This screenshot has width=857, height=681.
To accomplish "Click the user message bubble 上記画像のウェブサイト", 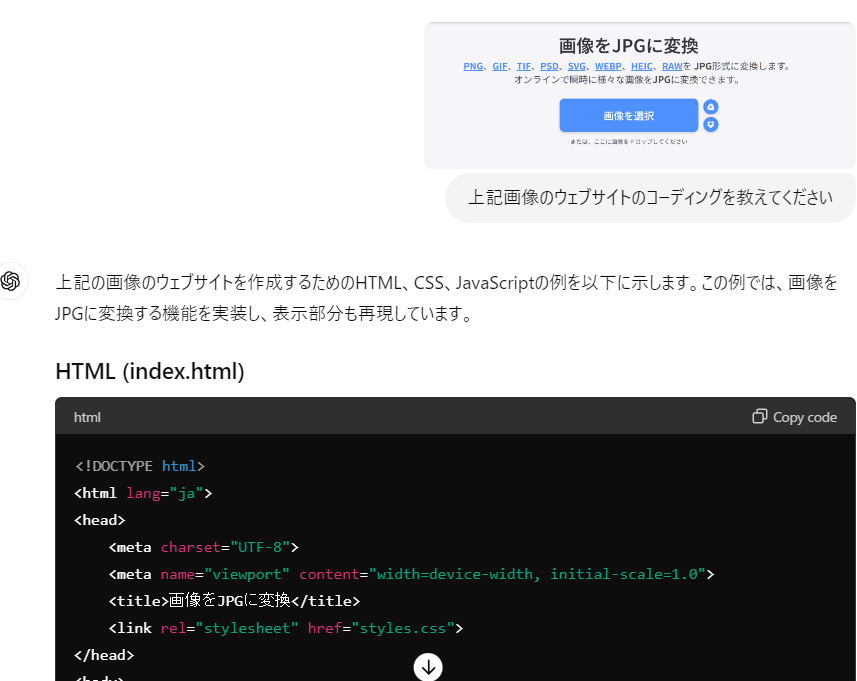I will pos(650,197).
